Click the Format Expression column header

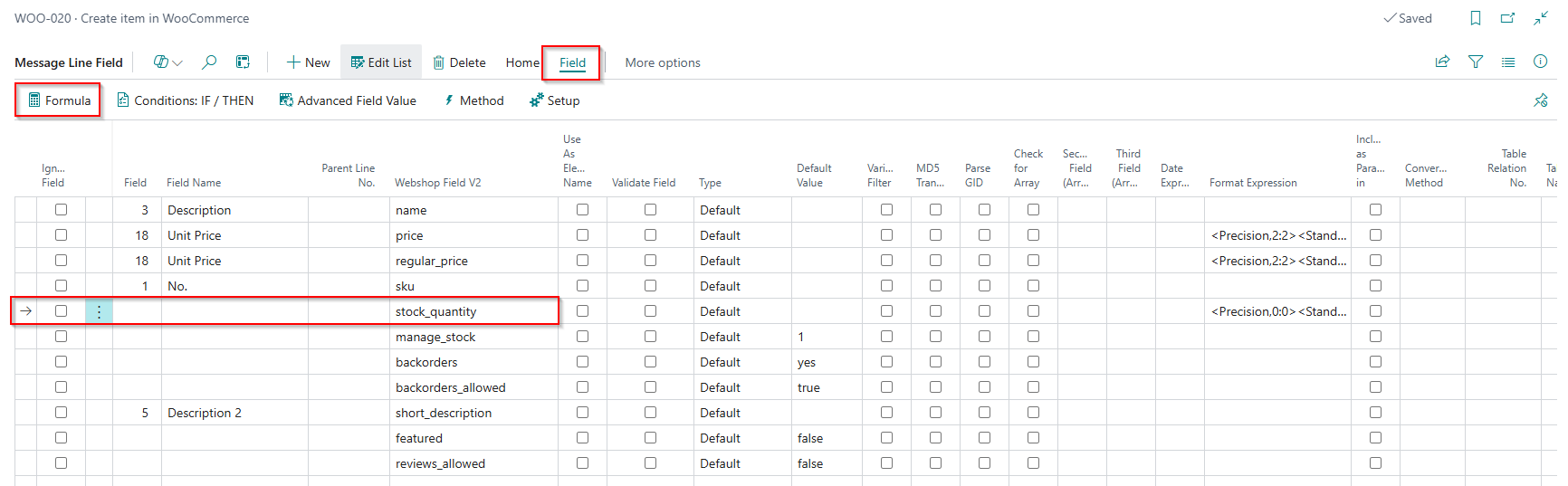(1253, 183)
